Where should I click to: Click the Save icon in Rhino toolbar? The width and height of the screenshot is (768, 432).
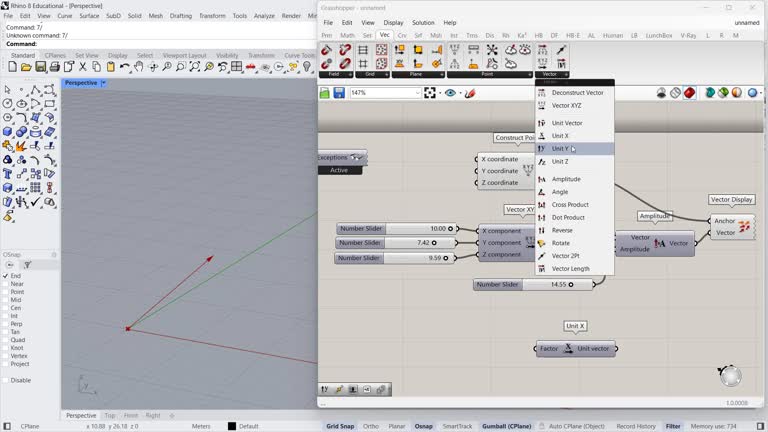(x=40, y=67)
